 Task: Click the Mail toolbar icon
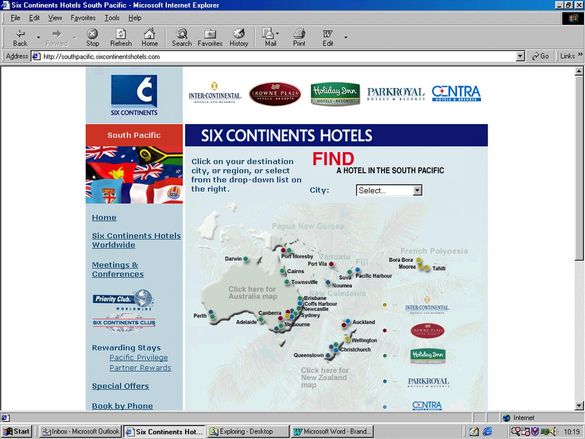pos(269,37)
